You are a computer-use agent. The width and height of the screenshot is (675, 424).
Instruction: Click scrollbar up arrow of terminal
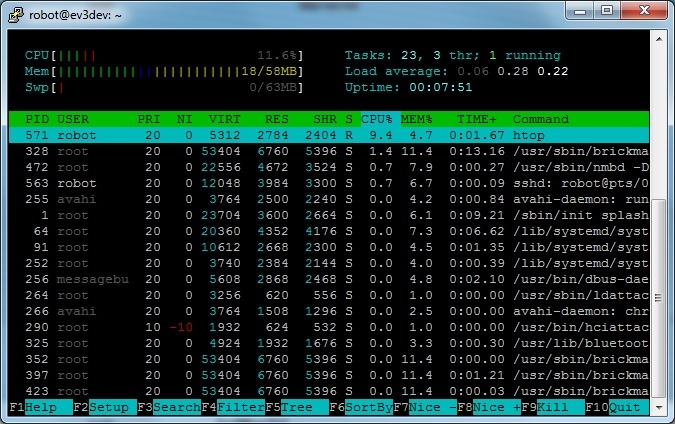click(659, 39)
